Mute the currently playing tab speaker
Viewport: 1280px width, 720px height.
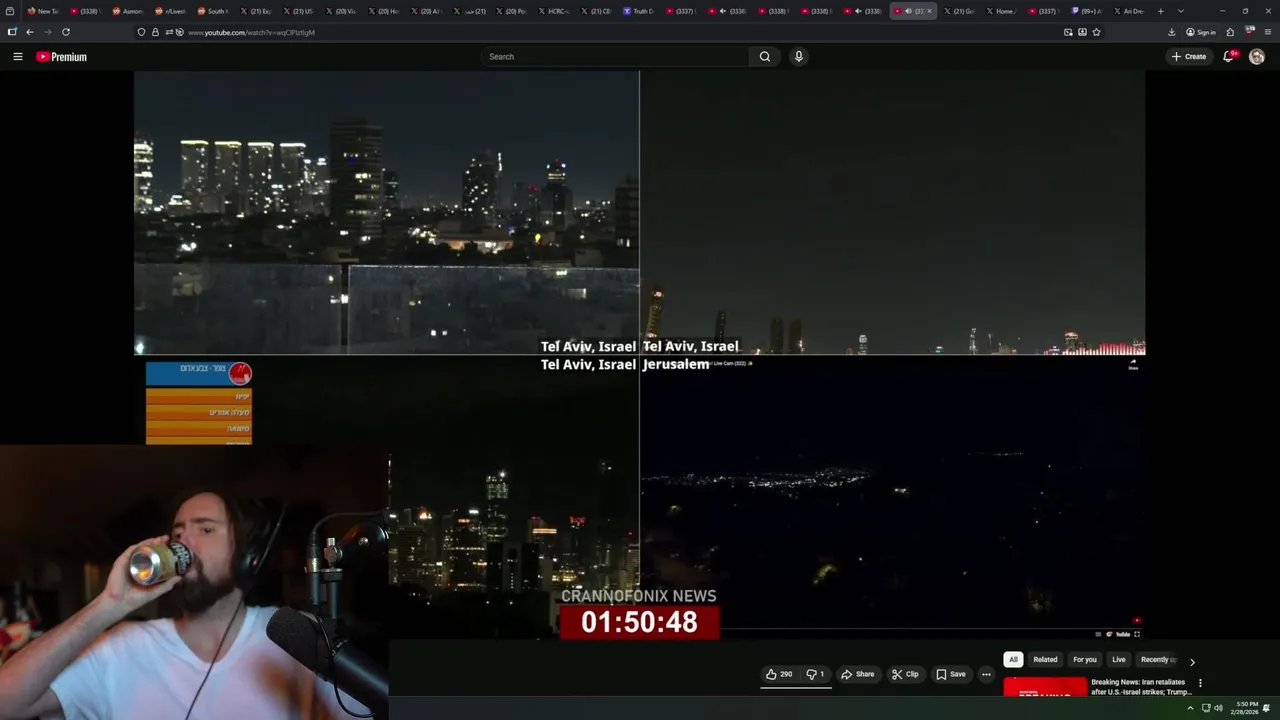point(908,11)
